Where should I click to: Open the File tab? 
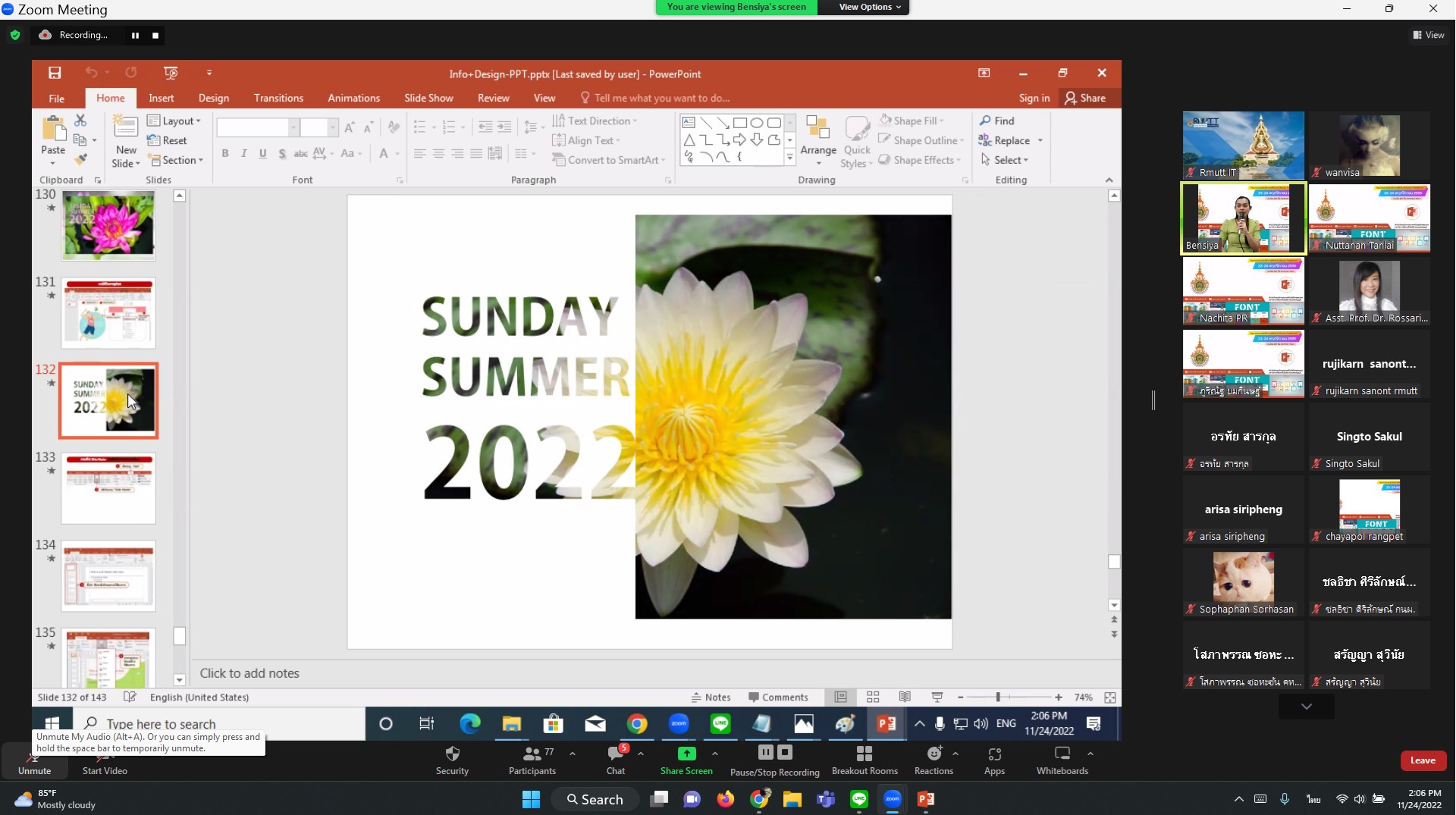point(56,99)
